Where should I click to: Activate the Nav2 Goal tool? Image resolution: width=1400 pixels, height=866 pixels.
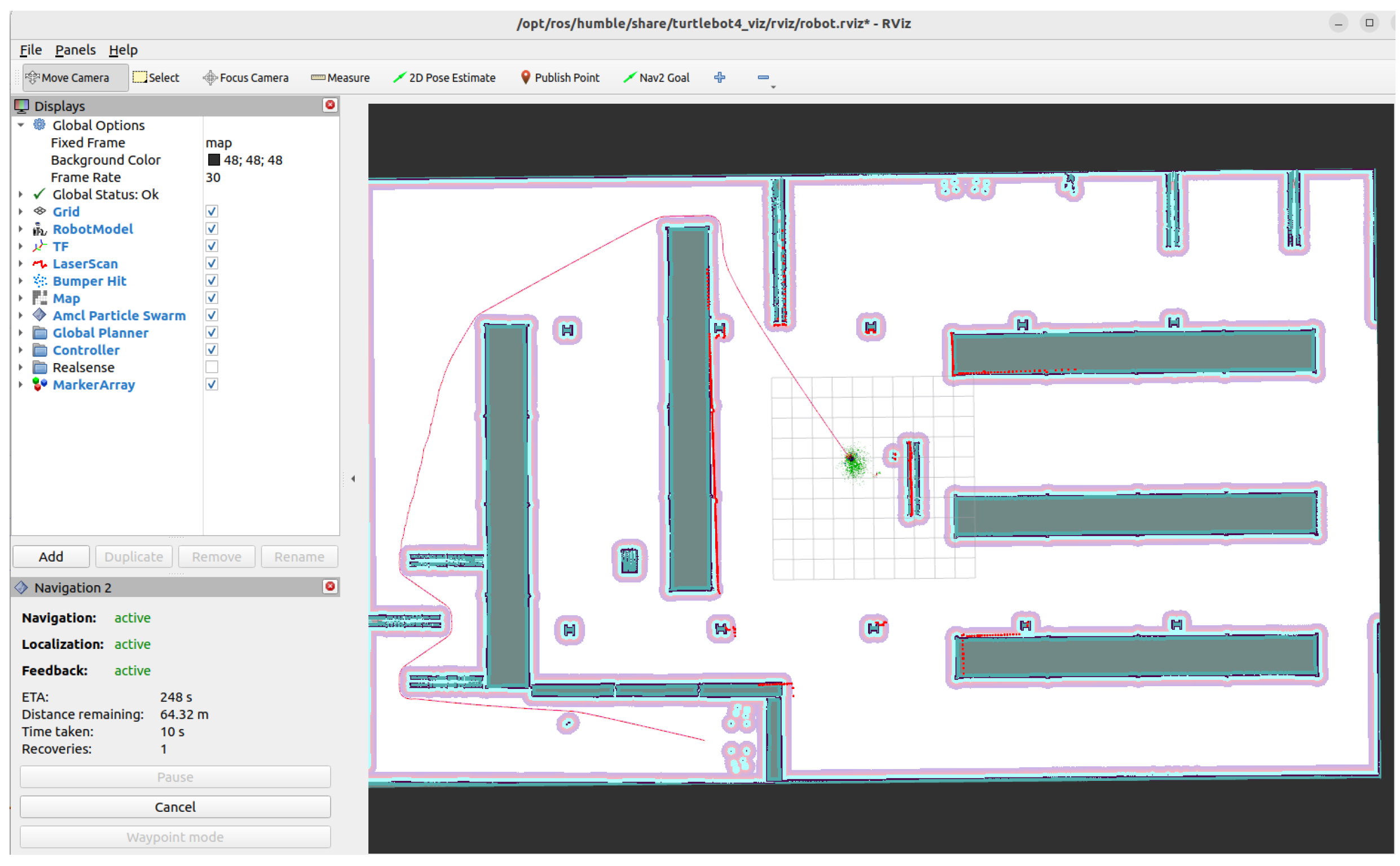[656, 77]
